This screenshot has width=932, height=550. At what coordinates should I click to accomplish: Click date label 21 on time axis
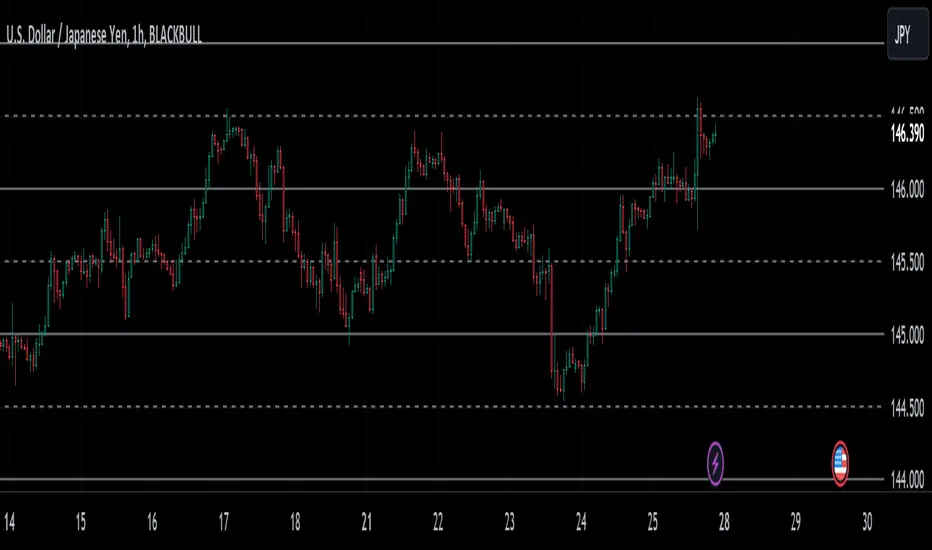click(367, 522)
